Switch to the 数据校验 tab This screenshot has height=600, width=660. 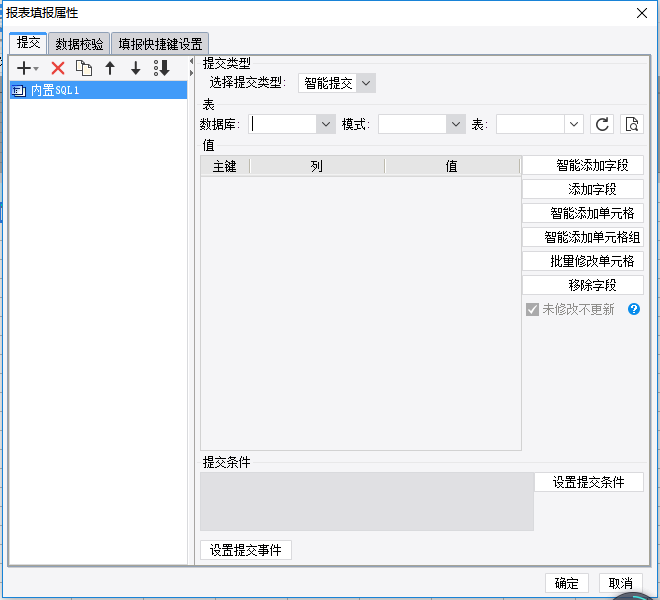[79, 44]
